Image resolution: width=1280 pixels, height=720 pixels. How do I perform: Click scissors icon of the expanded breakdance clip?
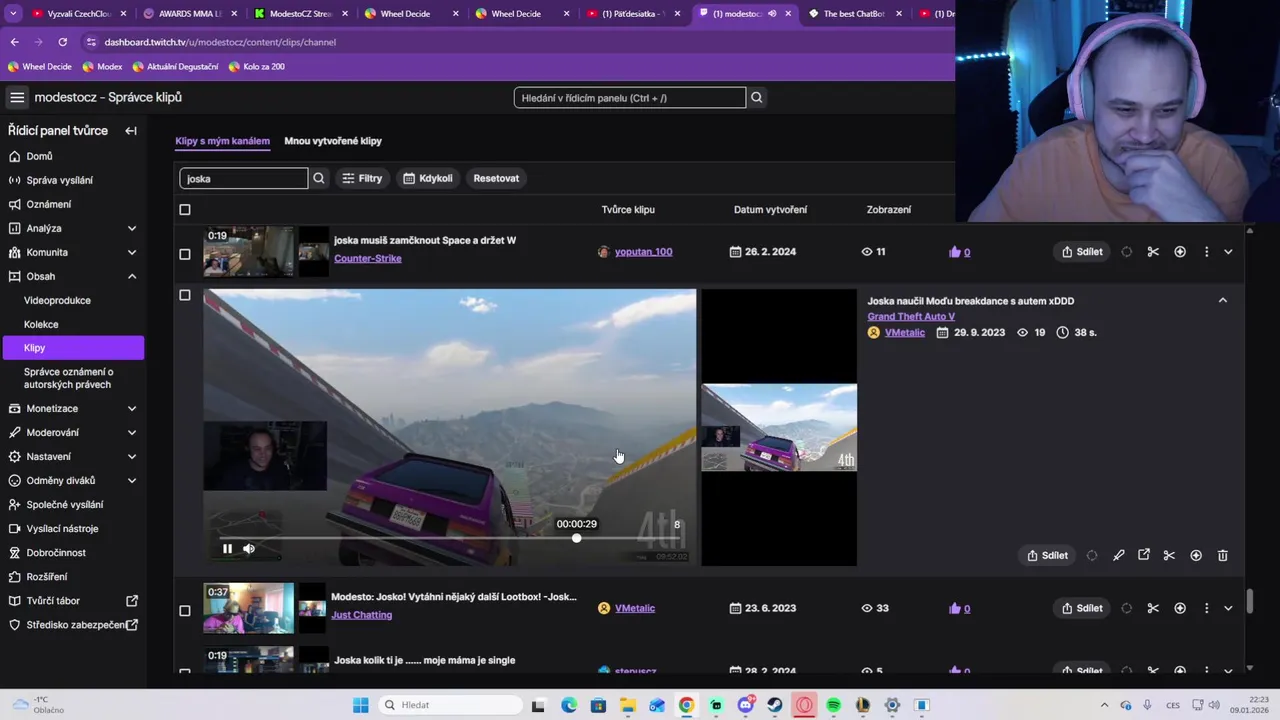pyautogui.click(x=1169, y=555)
